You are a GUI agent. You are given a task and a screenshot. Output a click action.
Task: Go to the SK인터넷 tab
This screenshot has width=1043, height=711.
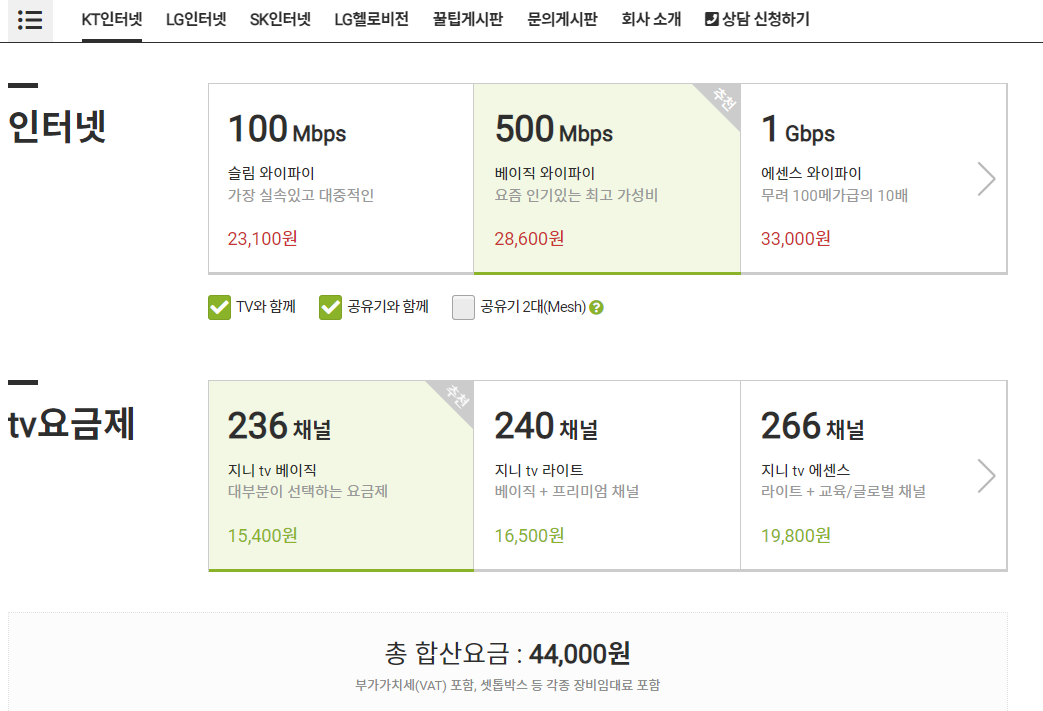[280, 19]
